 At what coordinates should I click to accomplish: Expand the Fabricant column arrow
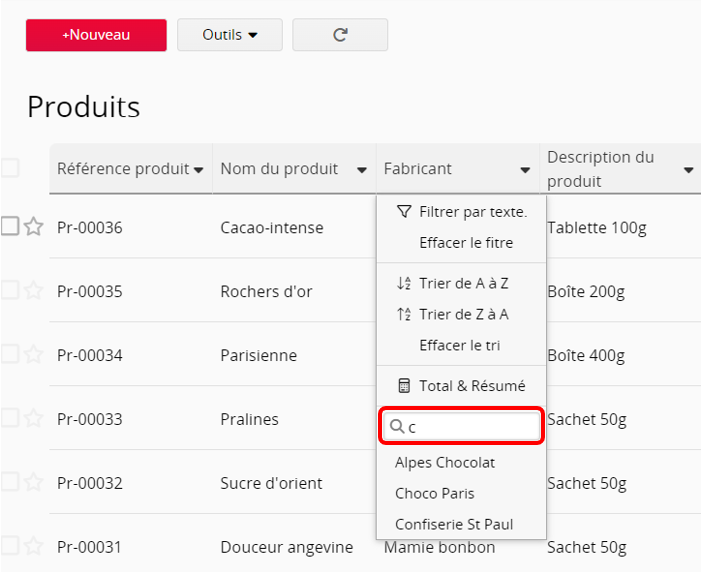[525, 170]
